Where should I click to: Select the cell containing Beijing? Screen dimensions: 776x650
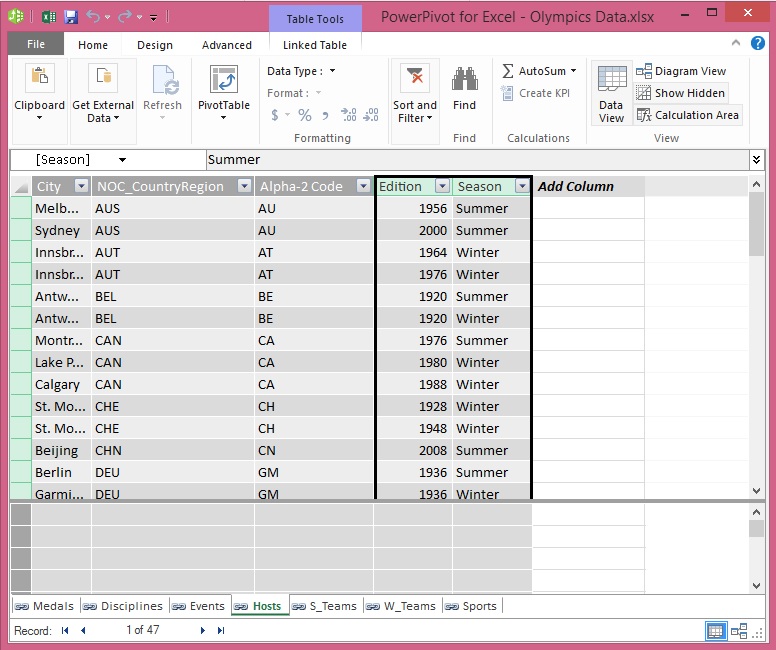click(x=61, y=450)
